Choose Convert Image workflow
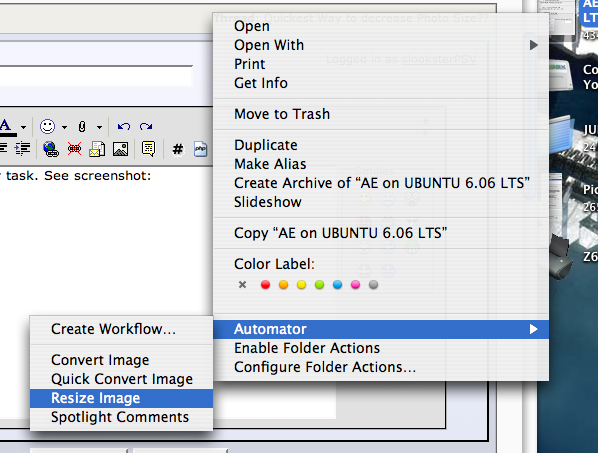The image size is (598, 453). pos(121,360)
